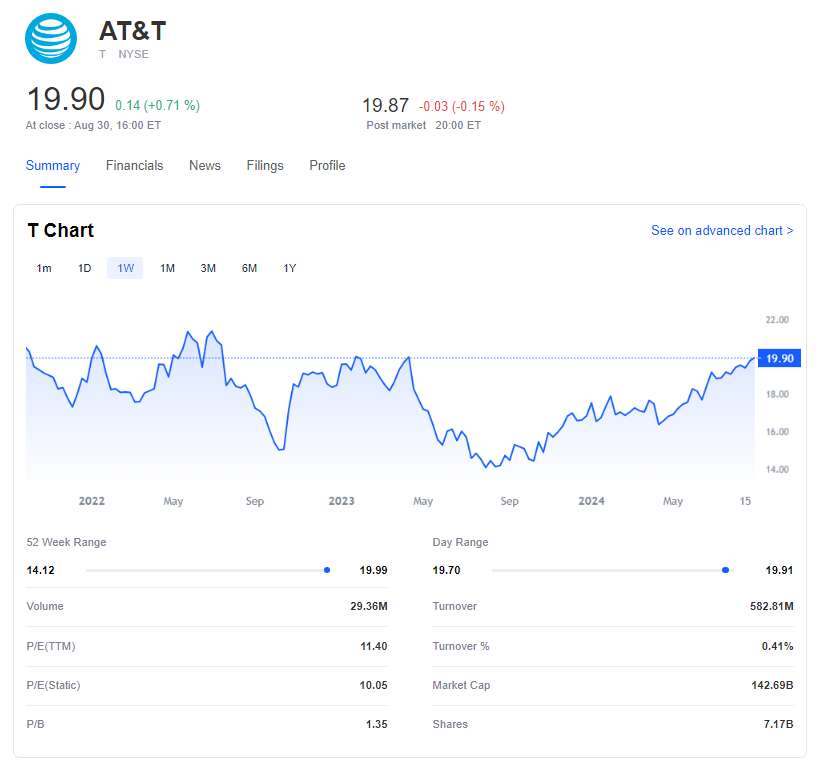This screenshot has height=767, width=821.
Task: Click the AT&T globe logo
Action: pyautogui.click(x=51, y=39)
